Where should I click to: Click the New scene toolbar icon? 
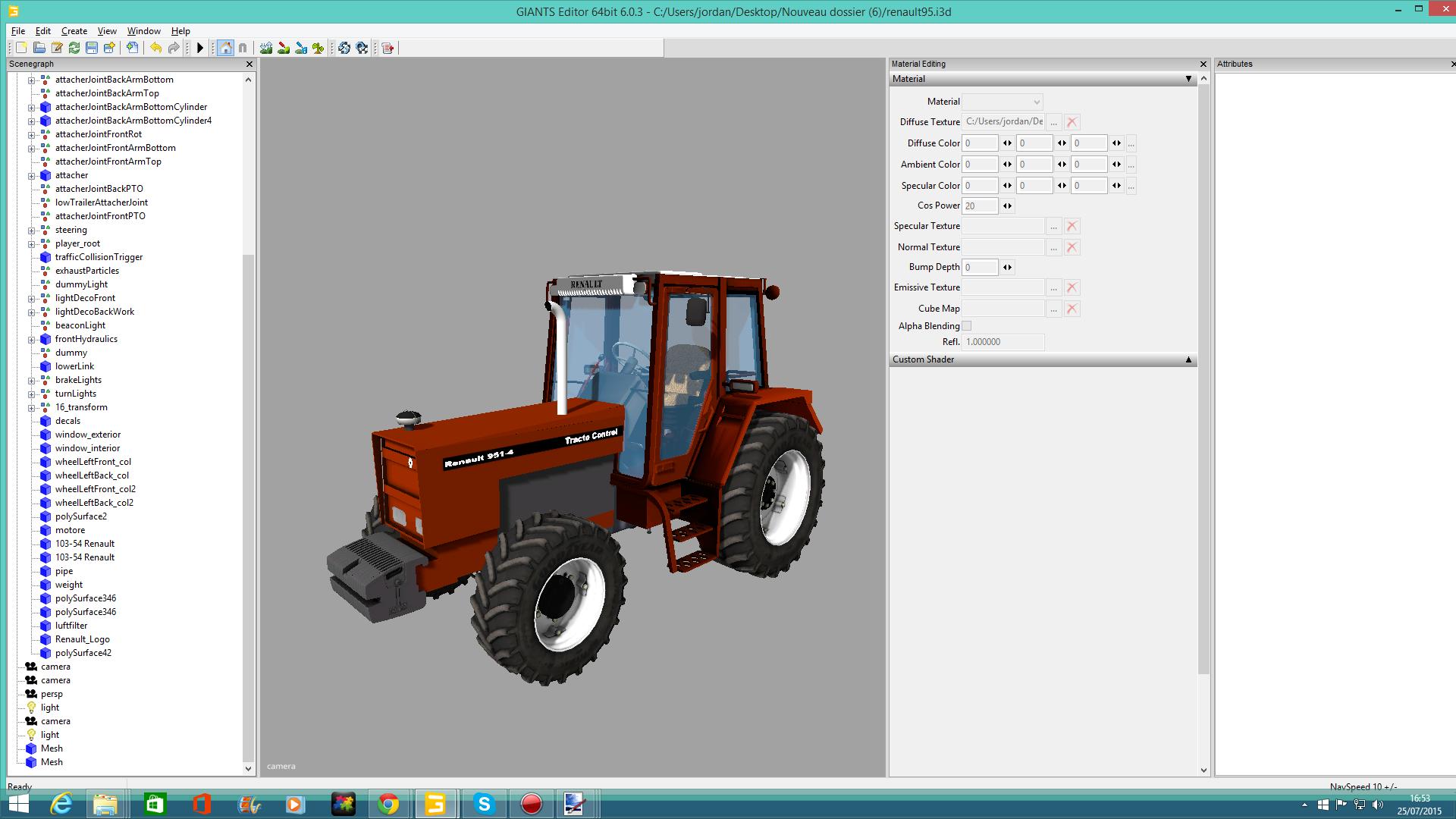pyautogui.click(x=21, y=48)
